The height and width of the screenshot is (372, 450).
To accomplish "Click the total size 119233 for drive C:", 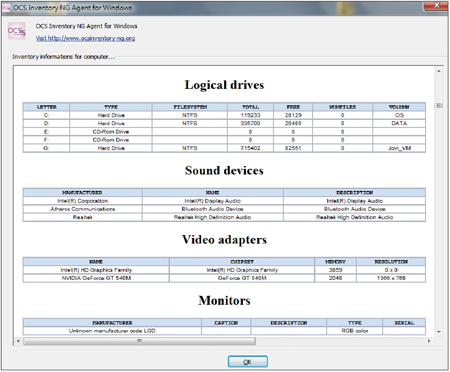I will click(x=250, y=115).
